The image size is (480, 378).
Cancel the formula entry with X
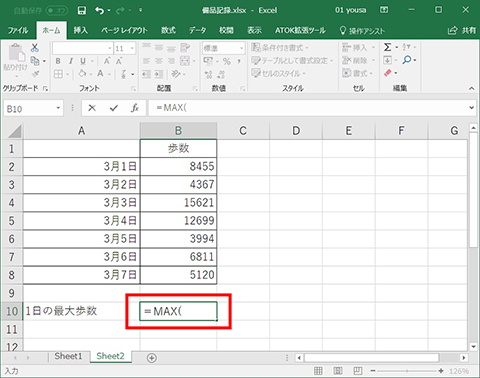[92, 108]
